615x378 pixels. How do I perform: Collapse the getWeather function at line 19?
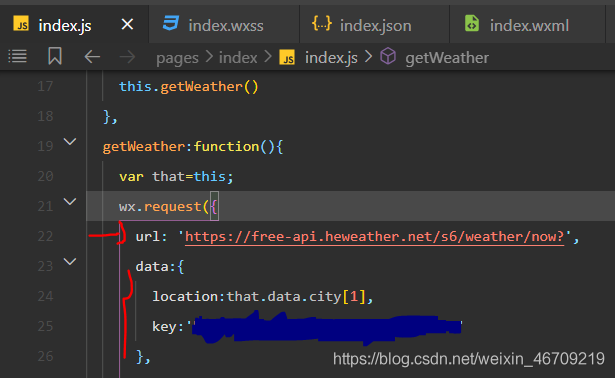click(70, 142)
